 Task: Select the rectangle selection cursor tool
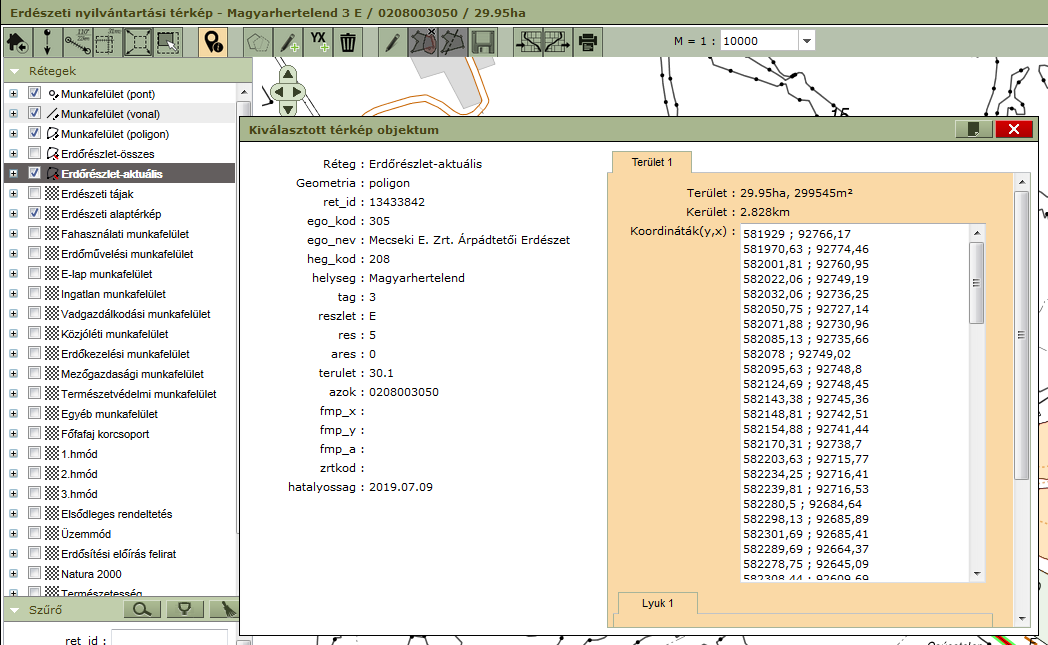pos(168,42)
